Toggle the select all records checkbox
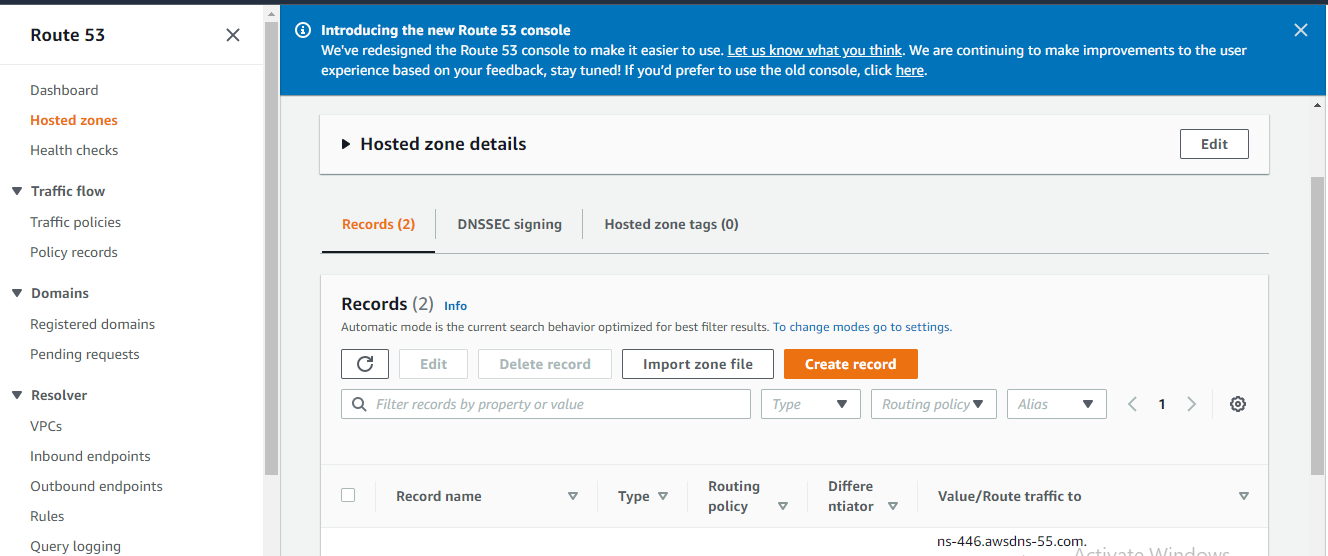1328x556 pixels. pos(348,495)
